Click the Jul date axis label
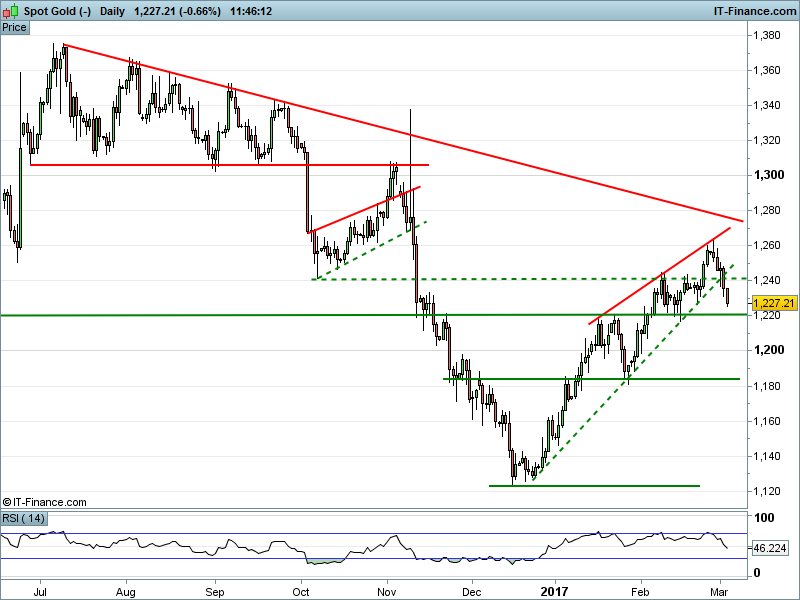This screenshot has width=800, height=600. pyautogui.click(x=40, y=592)
